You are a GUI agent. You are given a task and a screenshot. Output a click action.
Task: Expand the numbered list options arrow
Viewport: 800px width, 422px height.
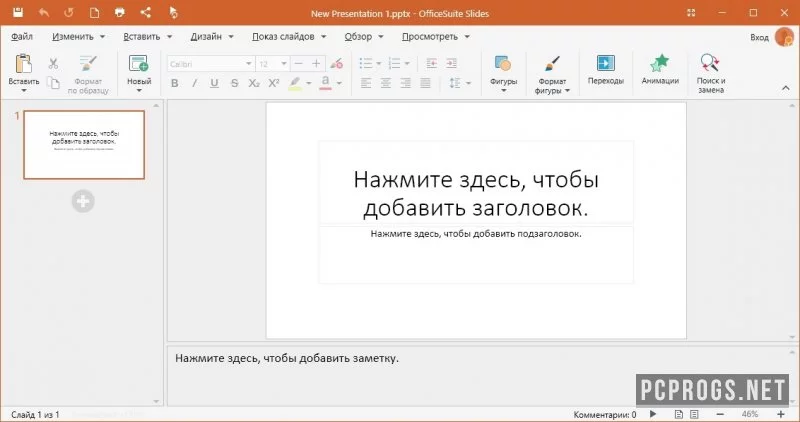coord(407,64)
